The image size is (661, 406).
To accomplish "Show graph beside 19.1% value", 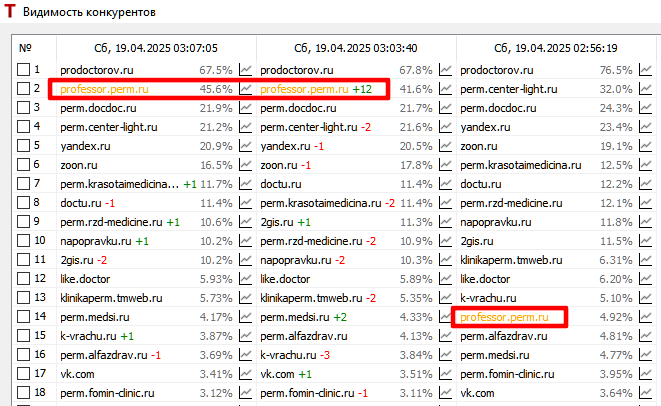I will pyautogui.click(x=645, y=145).
